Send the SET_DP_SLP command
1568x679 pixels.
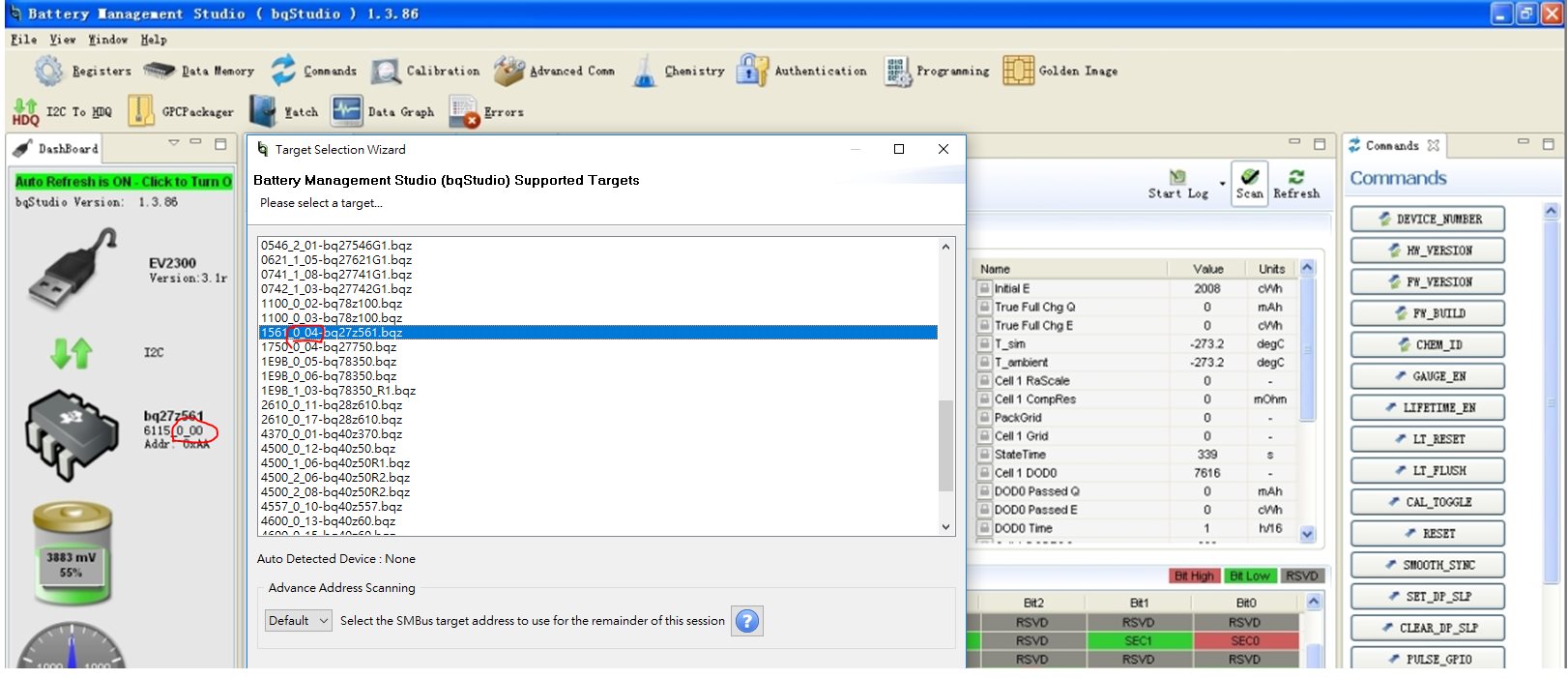(1427, 596)
